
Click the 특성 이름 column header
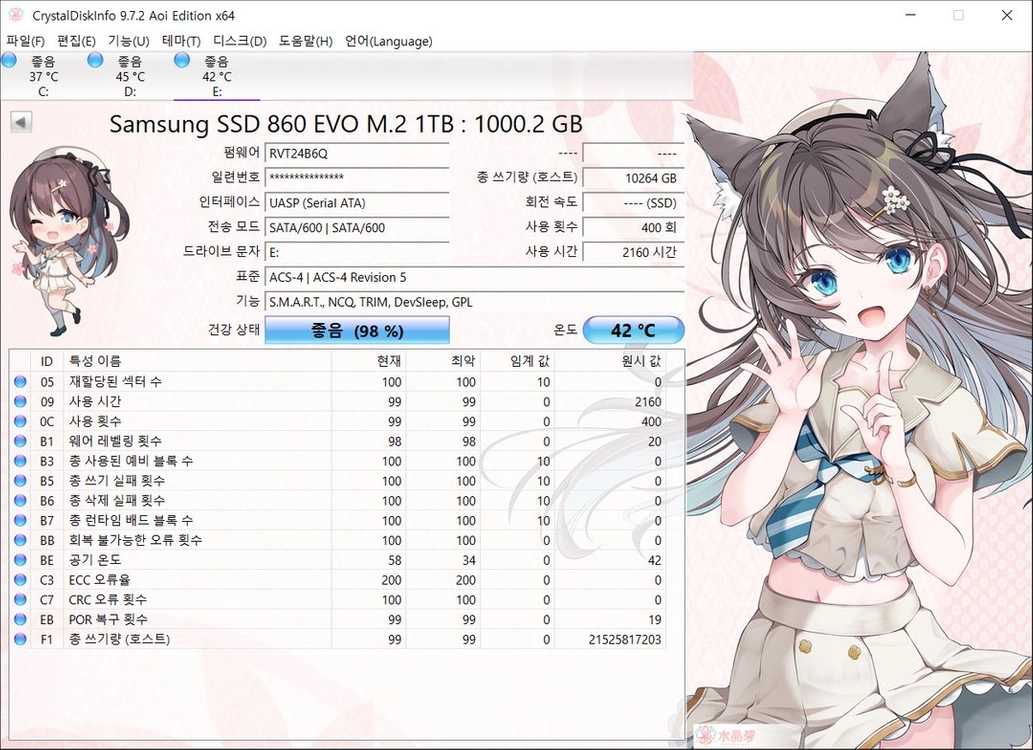point(197,361)
